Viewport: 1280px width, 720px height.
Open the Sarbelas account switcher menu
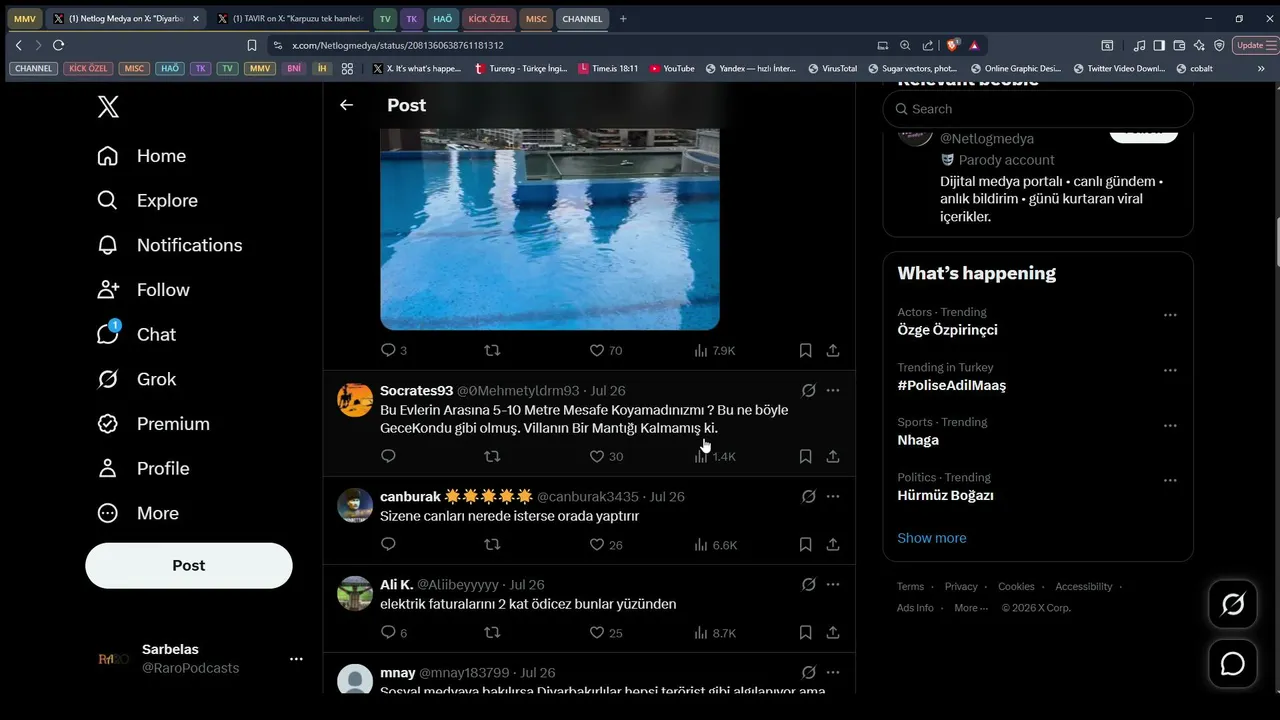click(199, 658)
